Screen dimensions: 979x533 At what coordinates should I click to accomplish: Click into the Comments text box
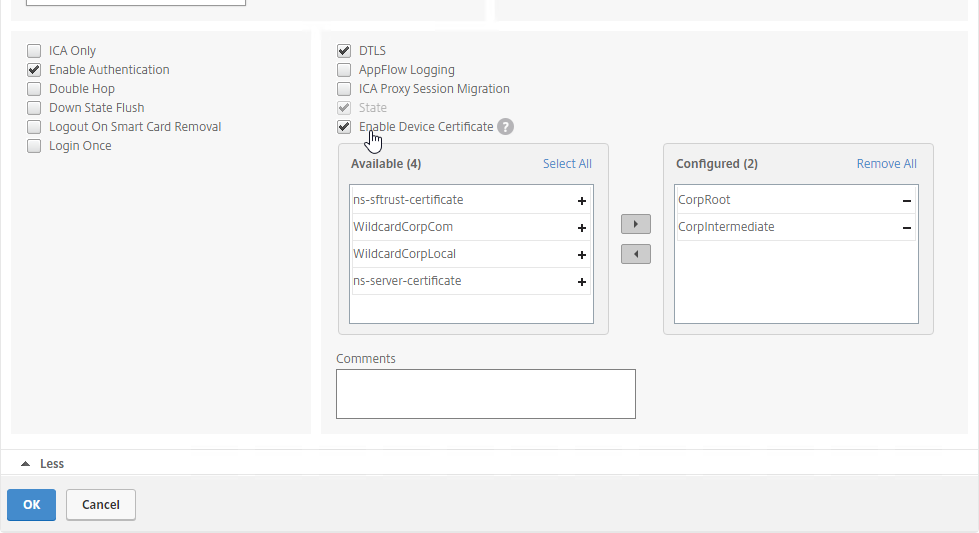[x=486, y=394]
